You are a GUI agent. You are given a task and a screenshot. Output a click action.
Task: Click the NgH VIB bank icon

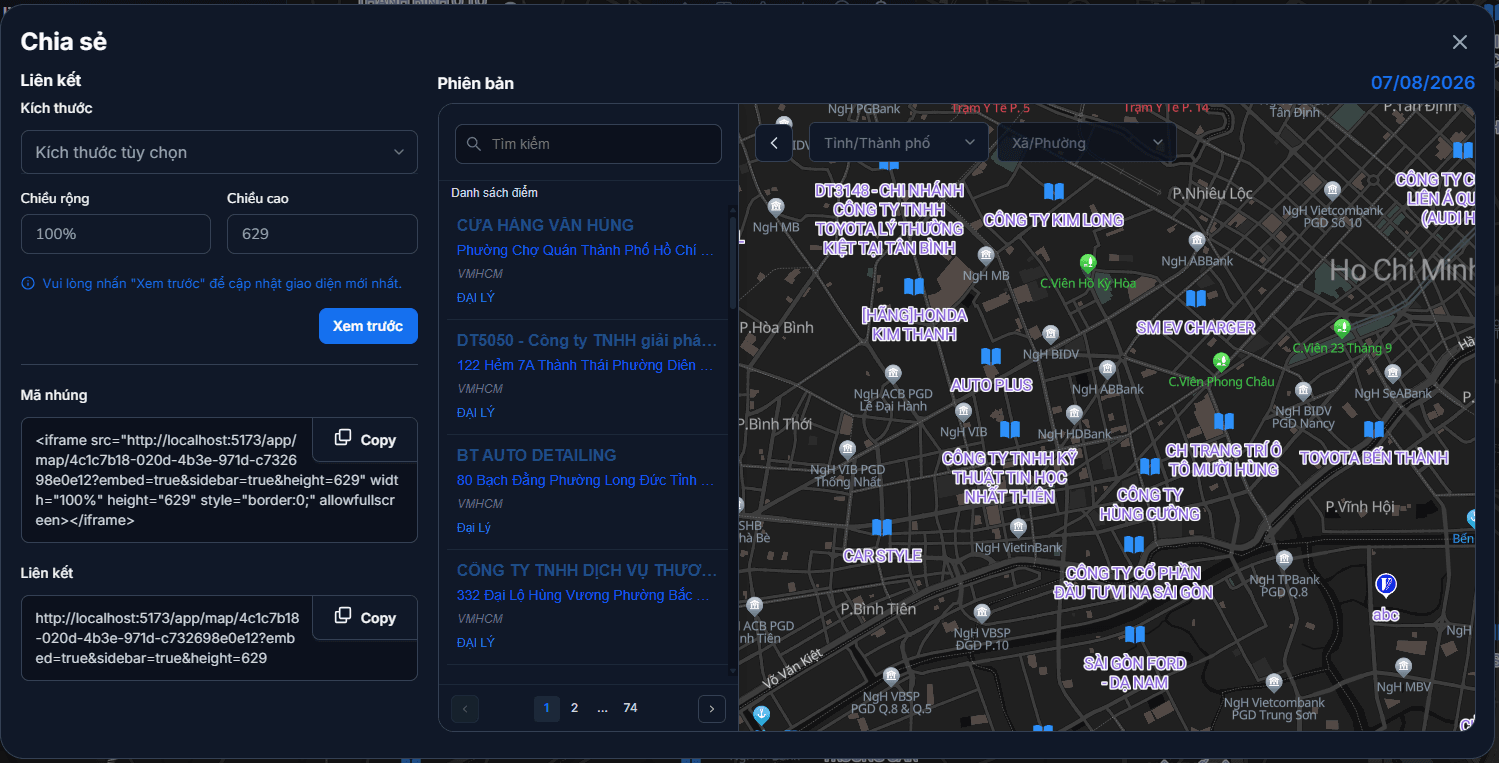963,411
